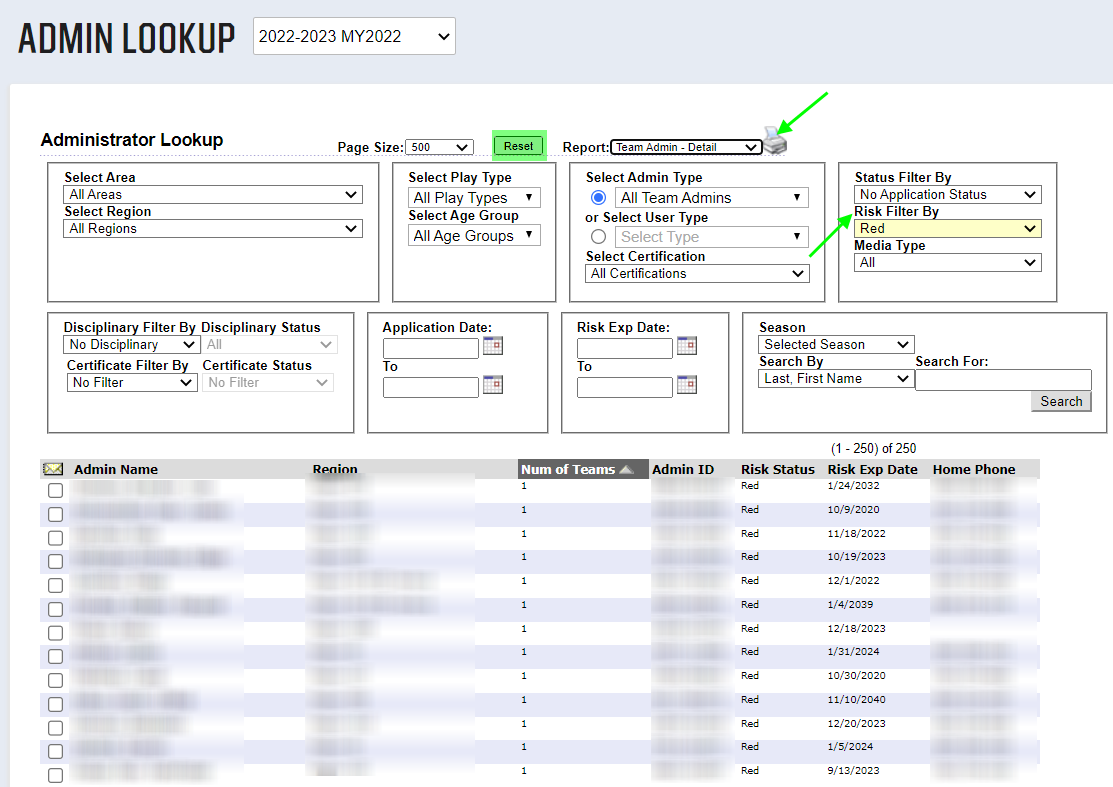Expand the Select Area dropdown
The height and width of the screenshot is (787, 1113).
tap(213, 194)
